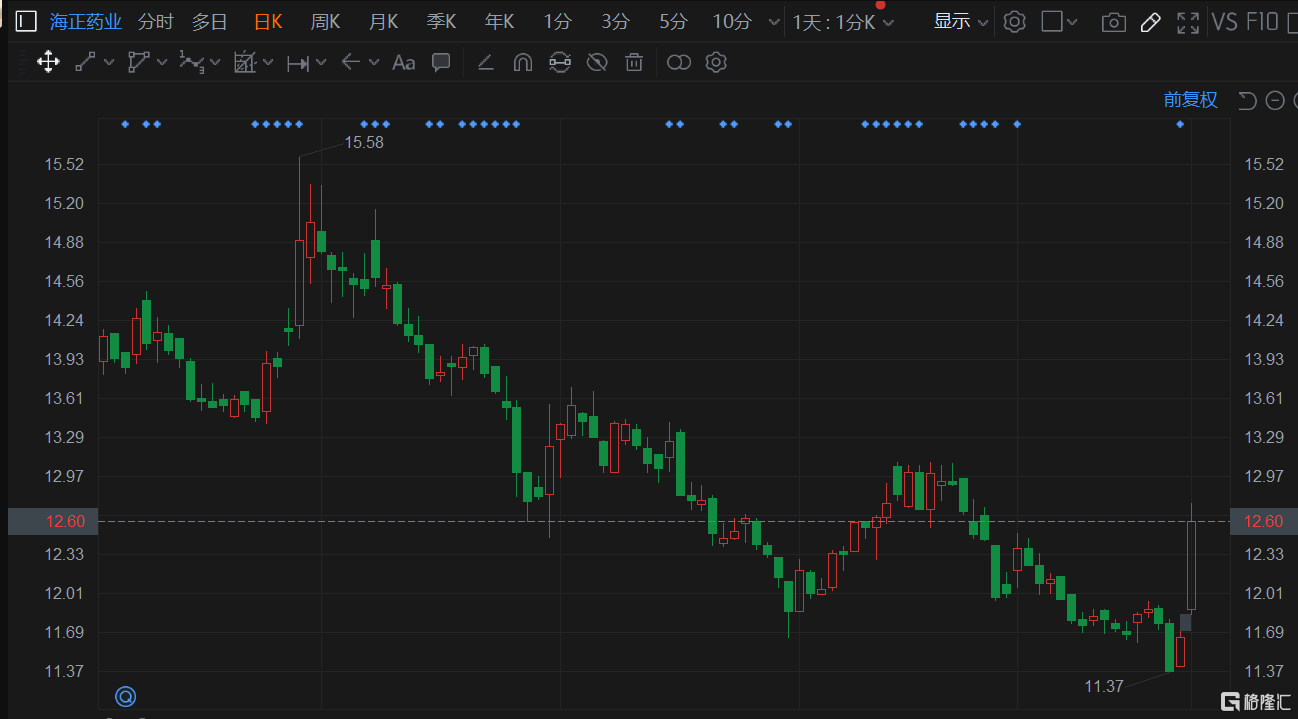Toggle magnet snap mode
This screenshot has height=719, width=1298.
click(522, 63)
